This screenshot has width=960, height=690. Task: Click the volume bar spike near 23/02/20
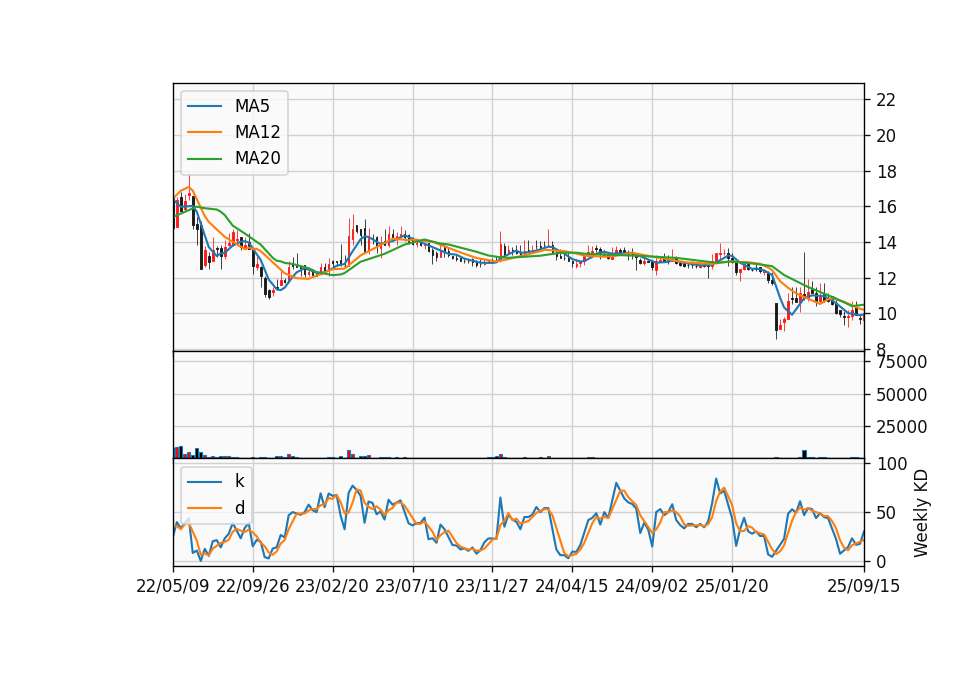(x=349, y=454)
